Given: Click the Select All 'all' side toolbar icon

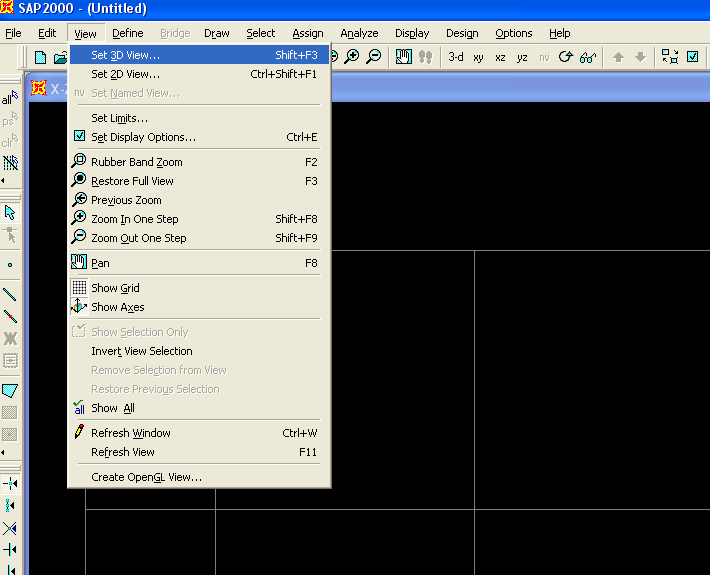Looking at the screenshot, I should point(10,98).
